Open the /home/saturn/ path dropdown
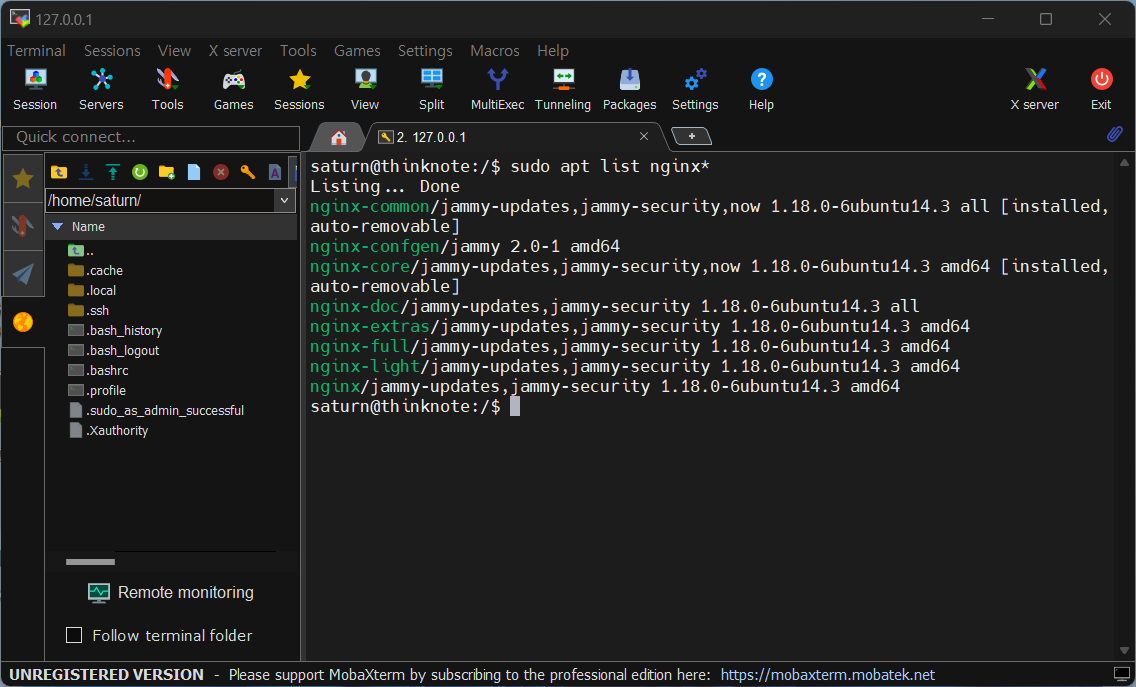1136x687 pixels. pyautogui.click(x=285, y=200)
